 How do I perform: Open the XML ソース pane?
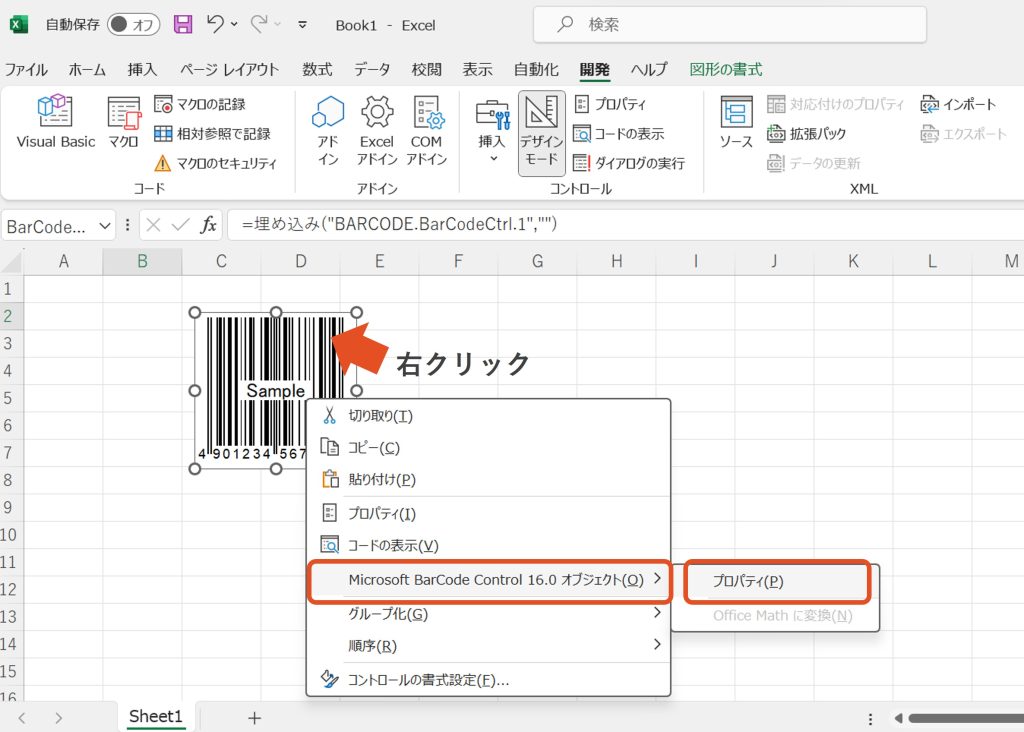tap(736, 122)
